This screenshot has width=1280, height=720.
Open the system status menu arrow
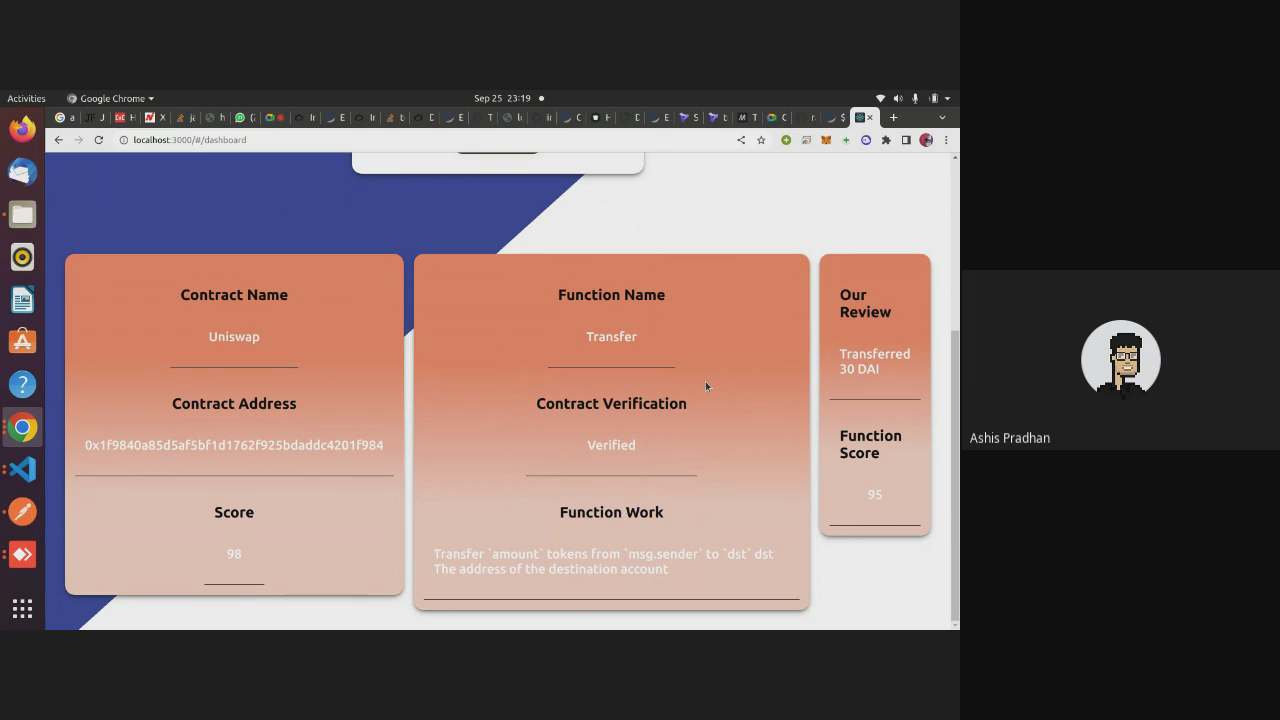click(x=947, y=98)
